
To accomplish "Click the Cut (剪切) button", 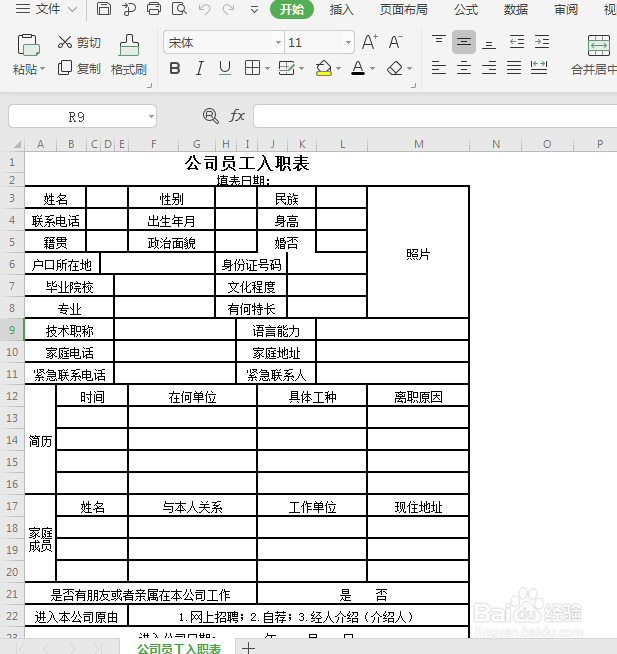I will (79, 43).
